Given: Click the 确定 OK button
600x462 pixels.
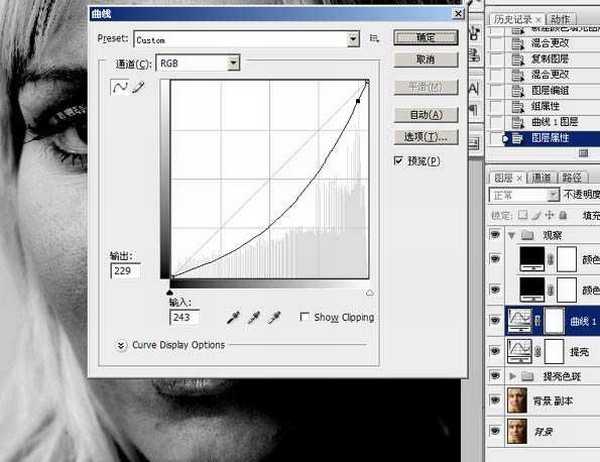Looking at the screenshot, I should (x=425, y=38).
